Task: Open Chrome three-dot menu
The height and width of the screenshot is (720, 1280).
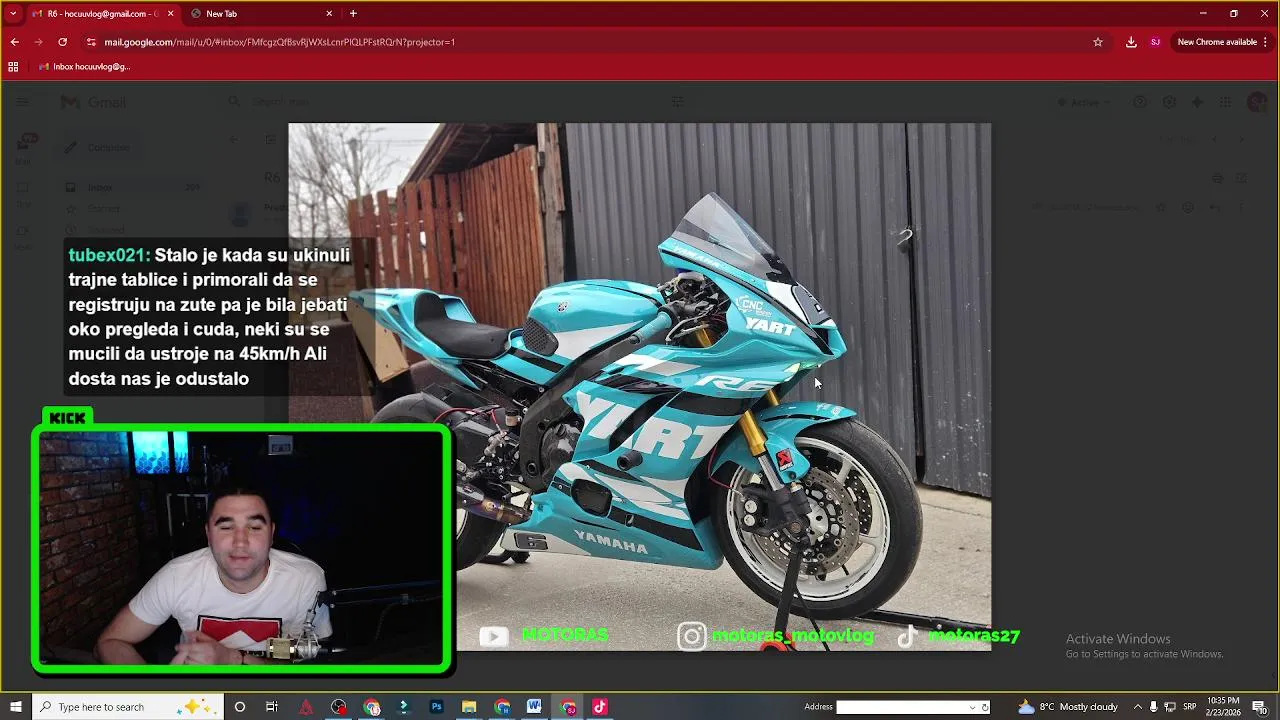Action: point(1266,42)
